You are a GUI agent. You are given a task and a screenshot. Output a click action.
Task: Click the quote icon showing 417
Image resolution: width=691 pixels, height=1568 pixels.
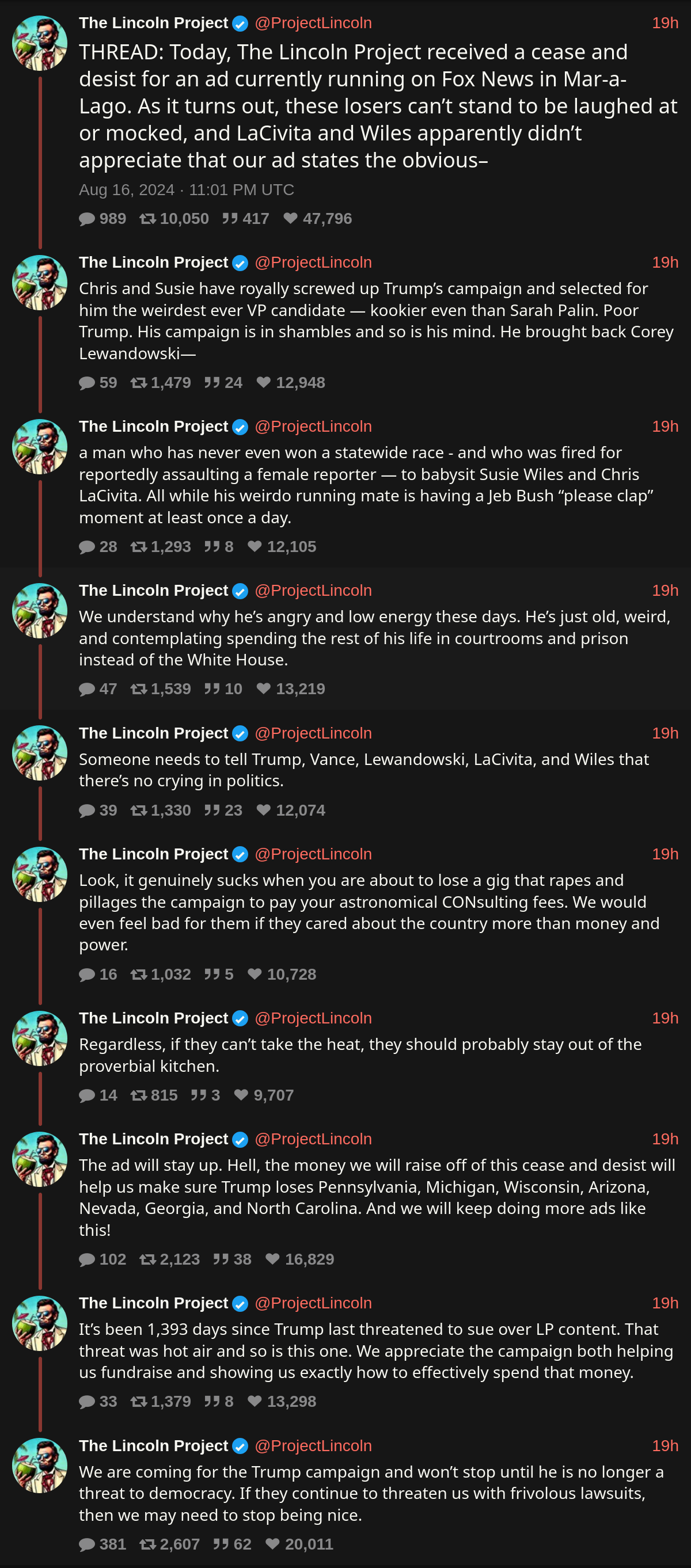click(x=230, y=219)
